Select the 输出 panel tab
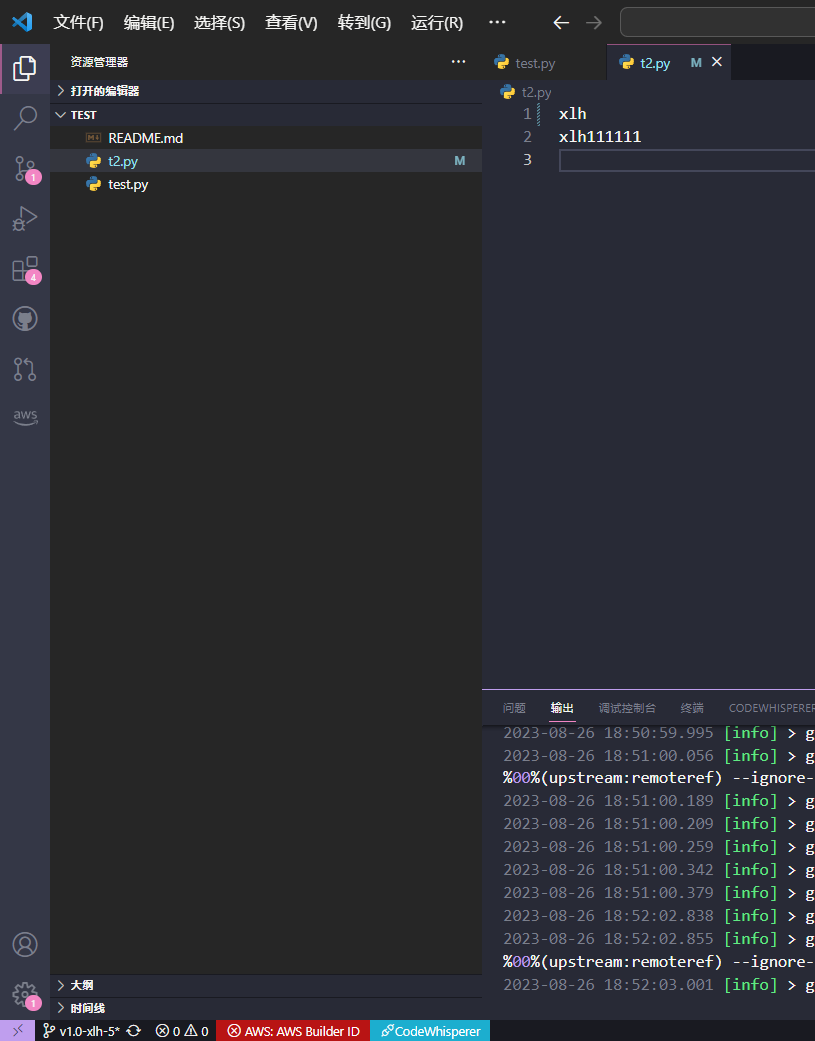This screenshot has width=815, height=1041. click(562, 708)
